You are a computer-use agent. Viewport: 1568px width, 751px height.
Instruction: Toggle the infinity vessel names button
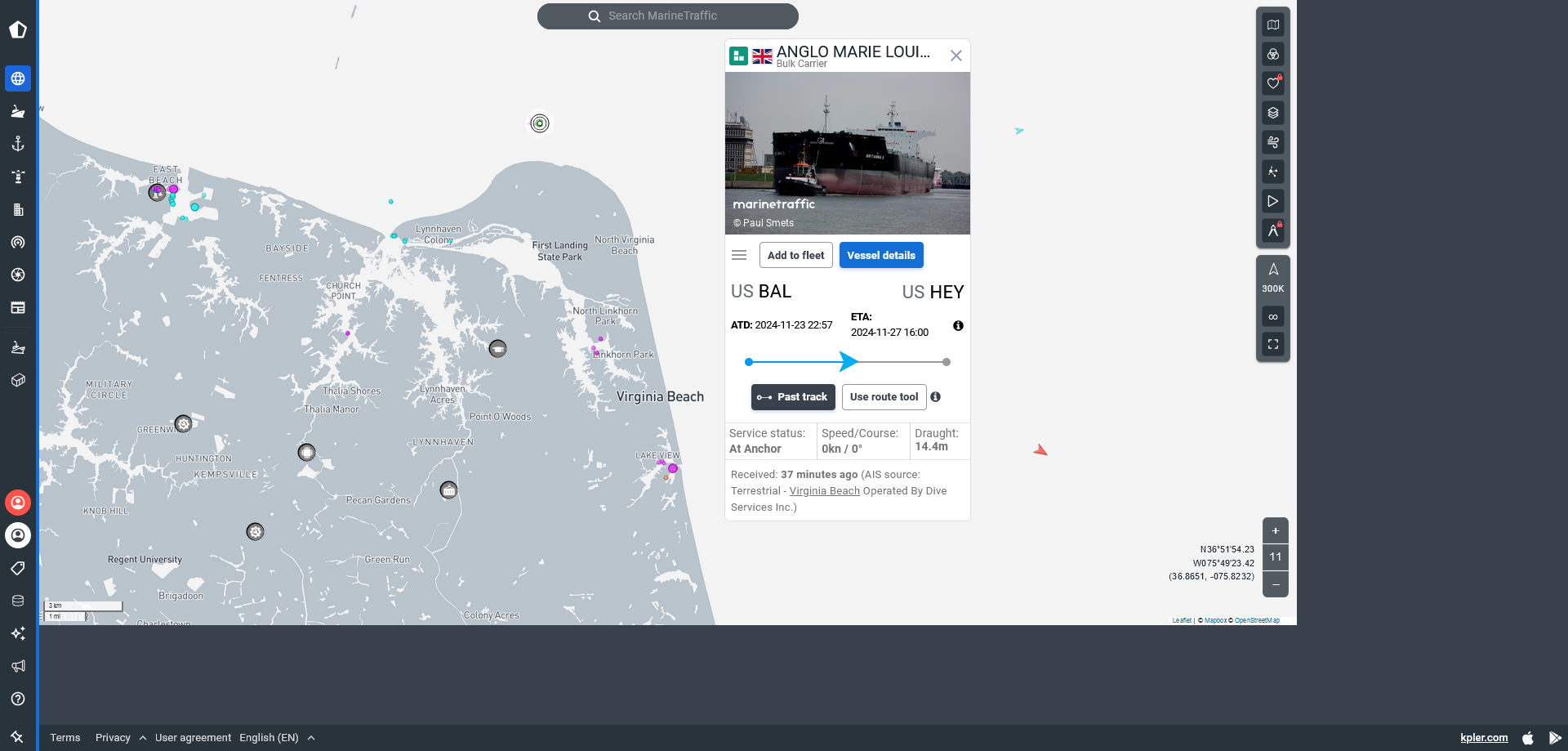[x=1273, y=316]
